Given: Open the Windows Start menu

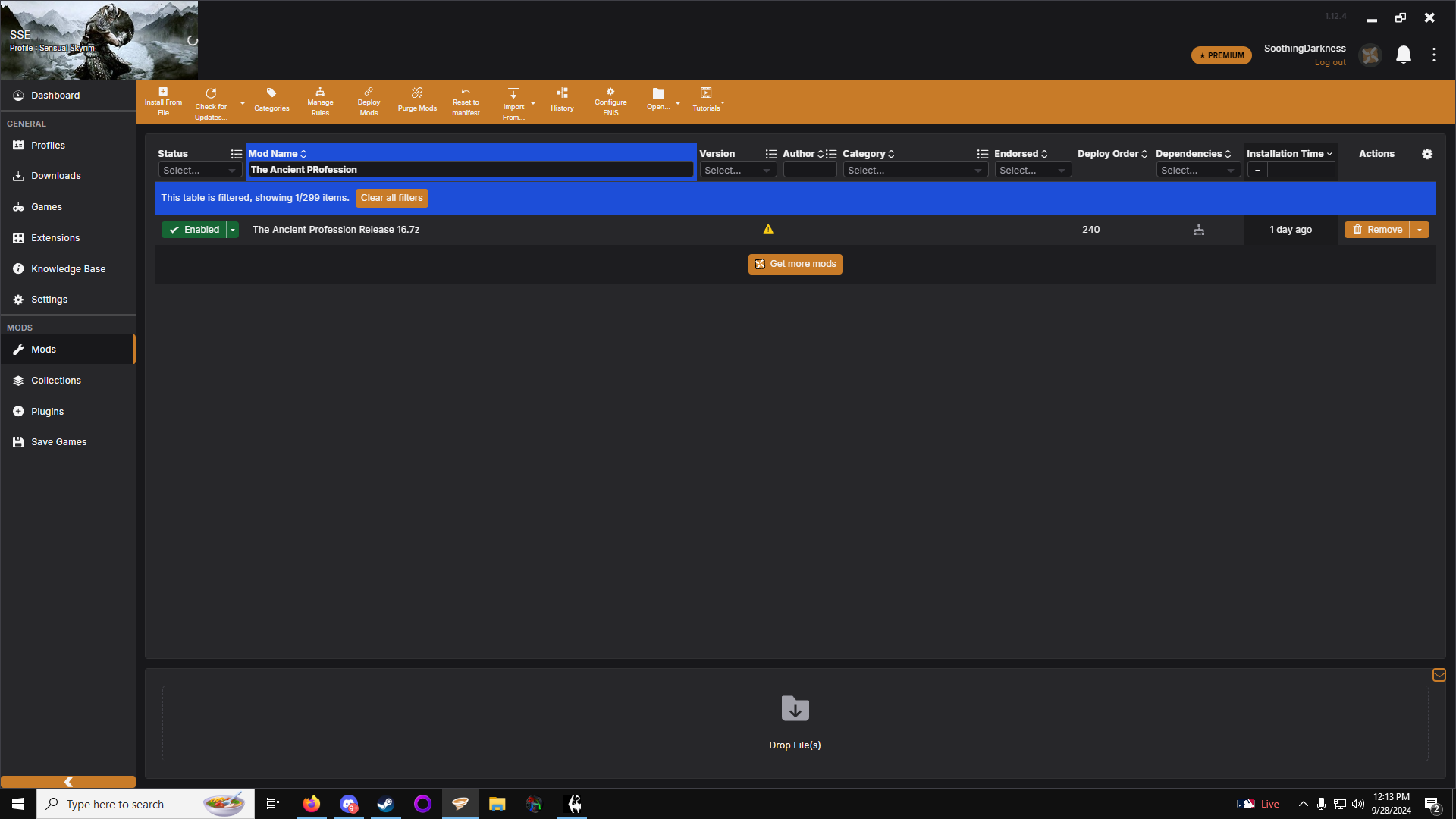Looking at the screenshot, I should (x=18, y=804).
